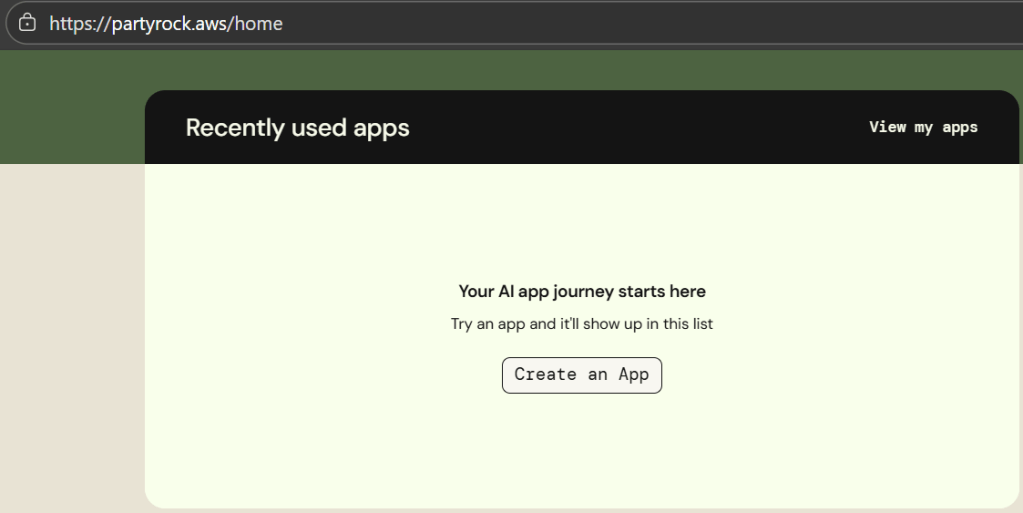
Task: Click the word 'apps' in View my apps
Action: (x=959, y=127)
